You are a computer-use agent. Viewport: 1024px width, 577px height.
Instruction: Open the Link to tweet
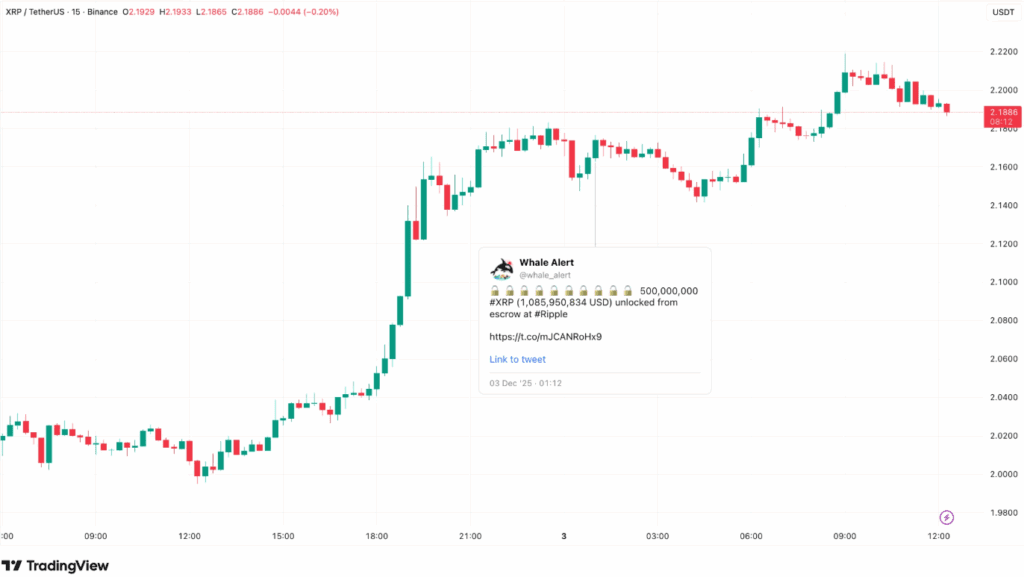[x=517, y=360]
